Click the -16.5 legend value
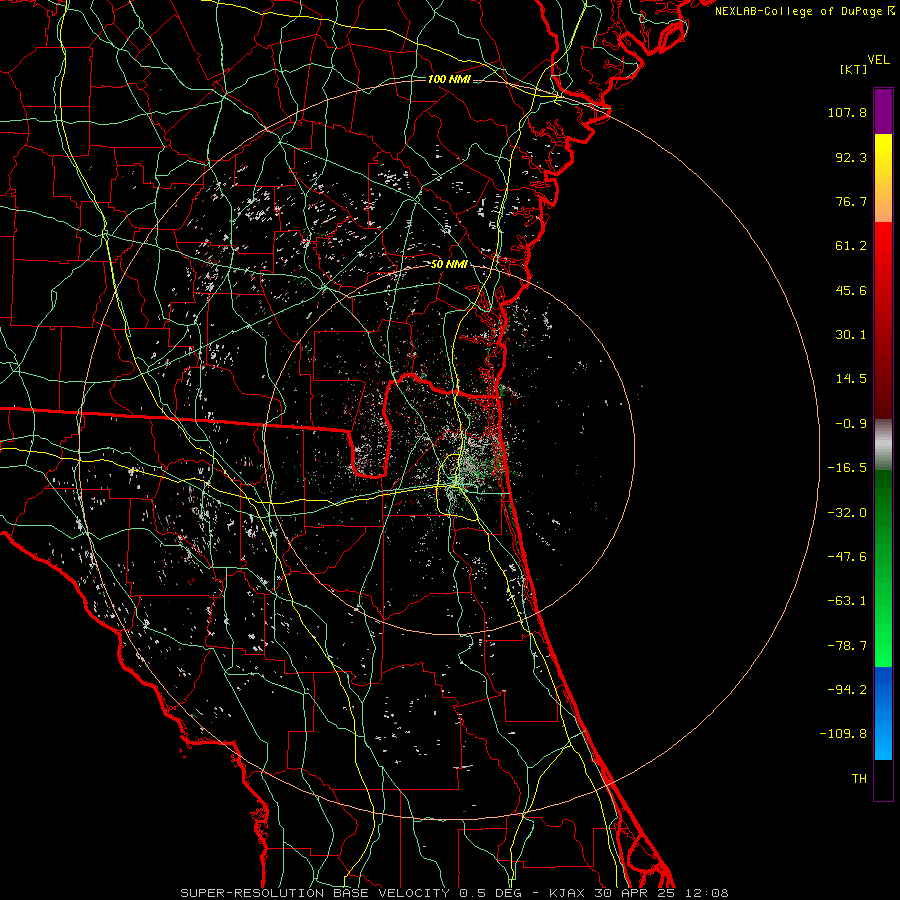 point(847,468)
